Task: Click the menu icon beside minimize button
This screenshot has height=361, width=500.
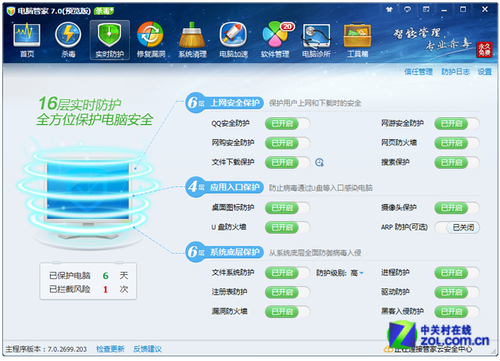Action: (x=426, y=10)
